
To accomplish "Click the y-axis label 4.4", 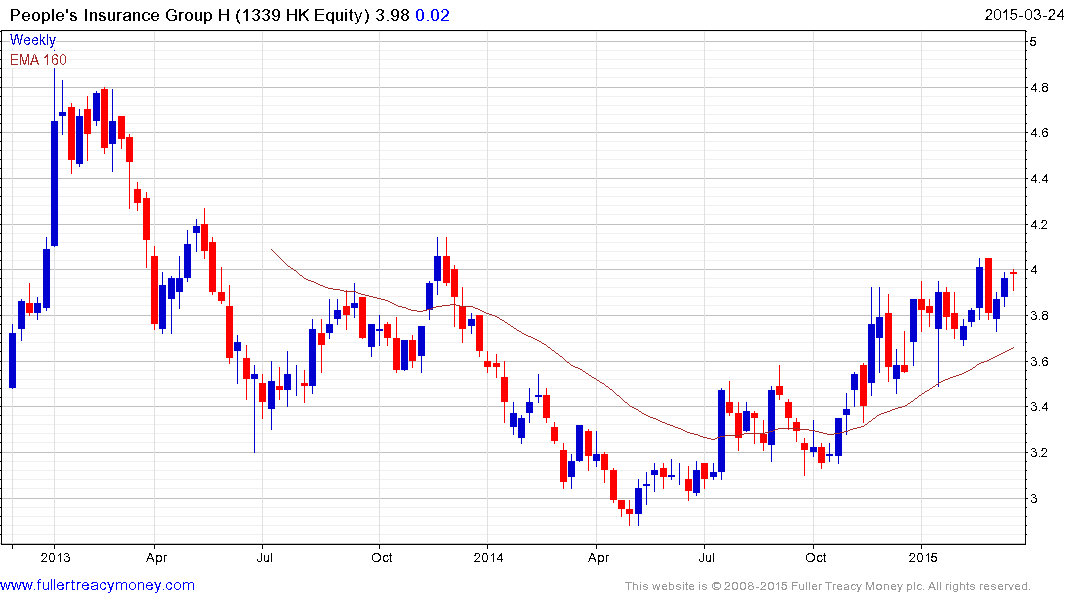I will click(x=1039, y=179).
